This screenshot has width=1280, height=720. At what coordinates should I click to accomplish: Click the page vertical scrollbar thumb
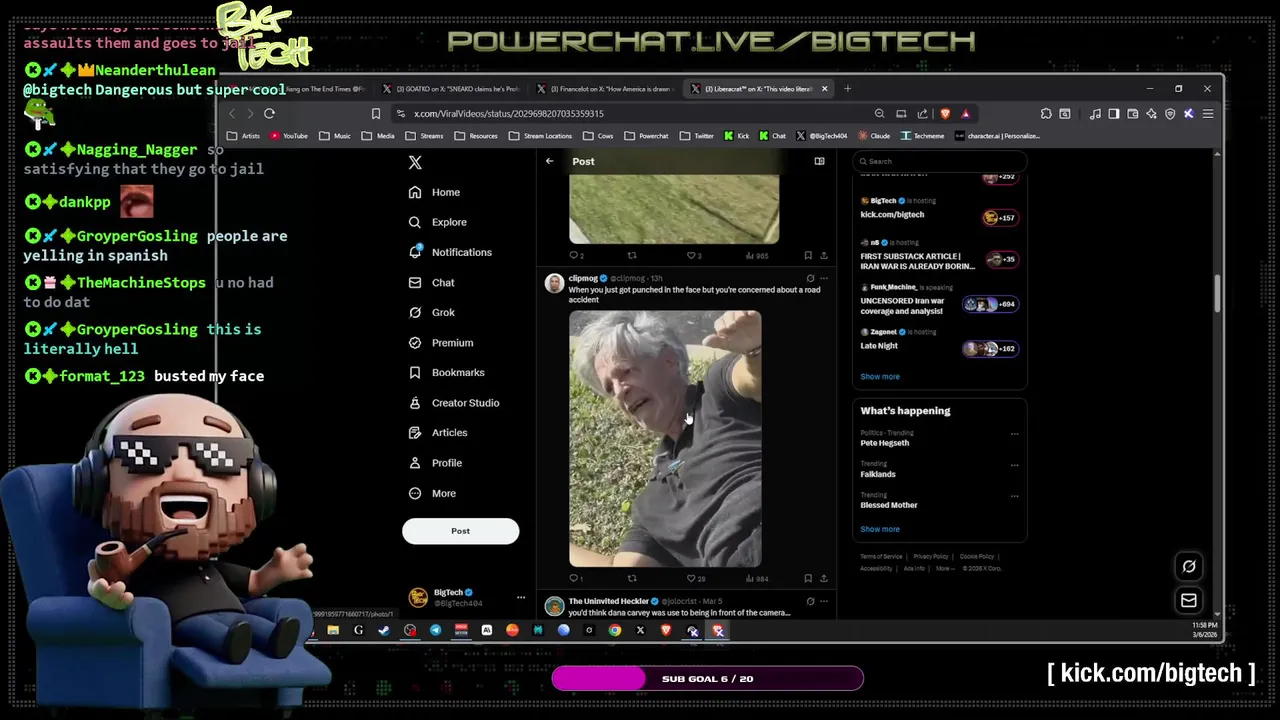click(x=1216, y=292)
